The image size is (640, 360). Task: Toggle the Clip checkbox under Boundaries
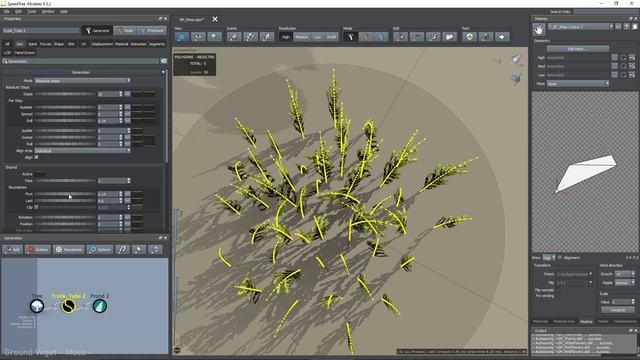[x=36, y=207]
